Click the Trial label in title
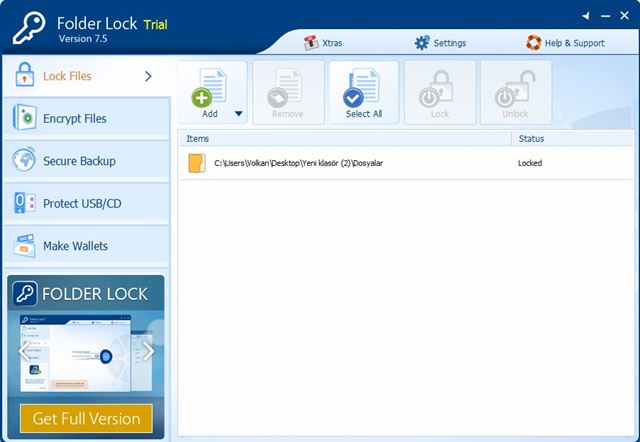This screenshot has height=442, width=640. pyautogui.click(x=156, y=24)
